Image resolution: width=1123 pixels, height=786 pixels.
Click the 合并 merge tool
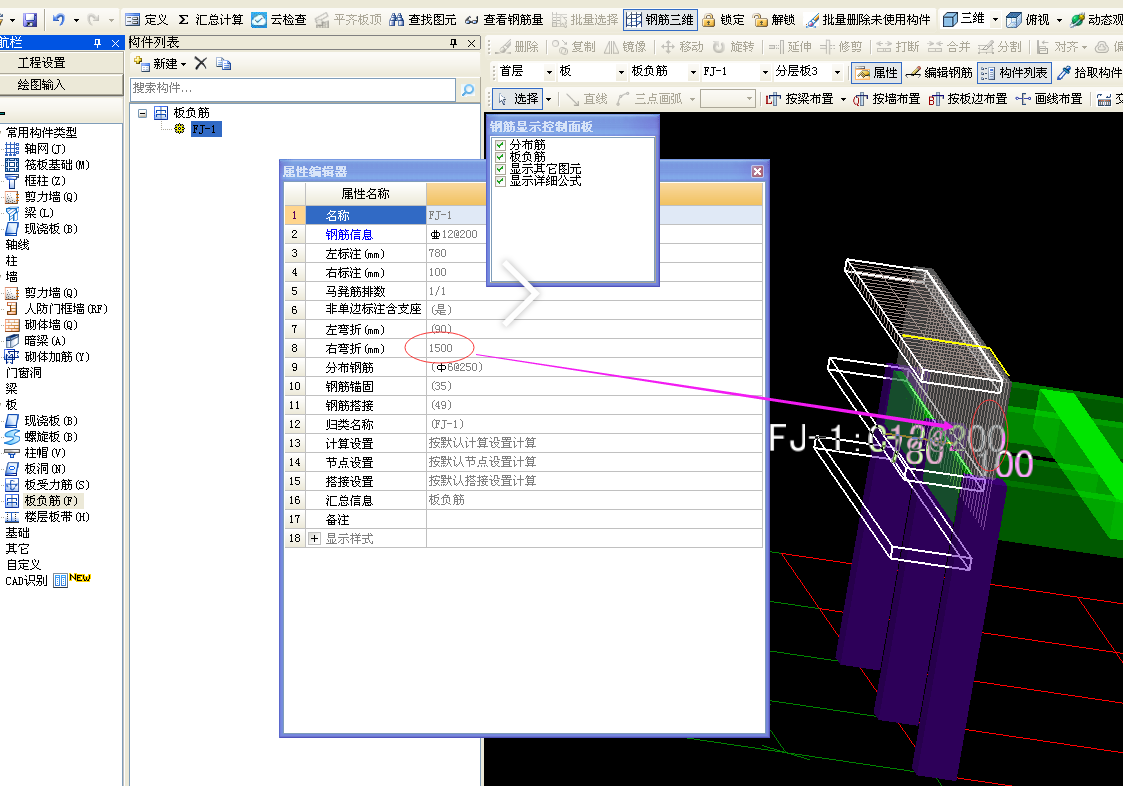click(x=949, y=47)
